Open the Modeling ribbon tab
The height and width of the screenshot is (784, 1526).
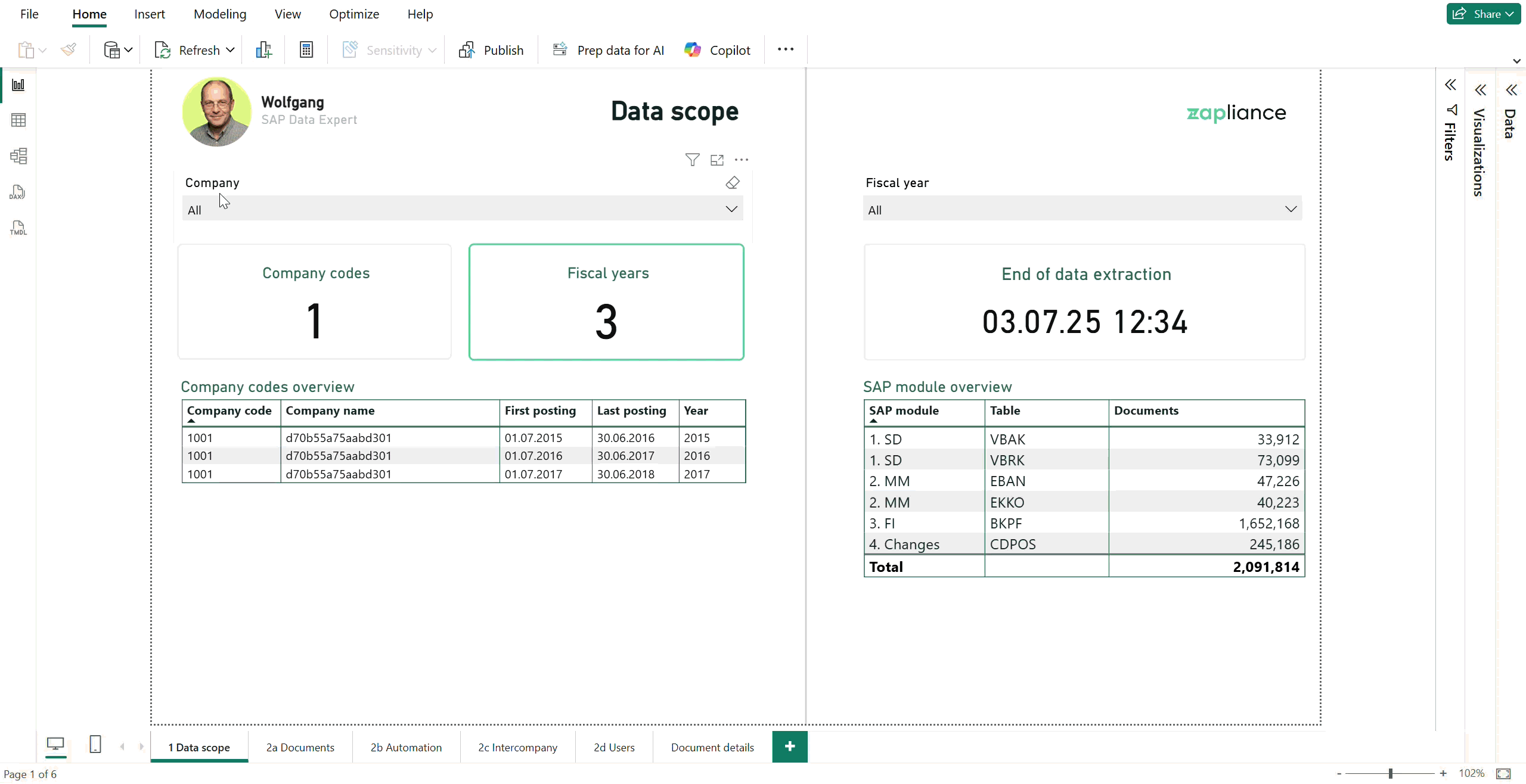220,14
